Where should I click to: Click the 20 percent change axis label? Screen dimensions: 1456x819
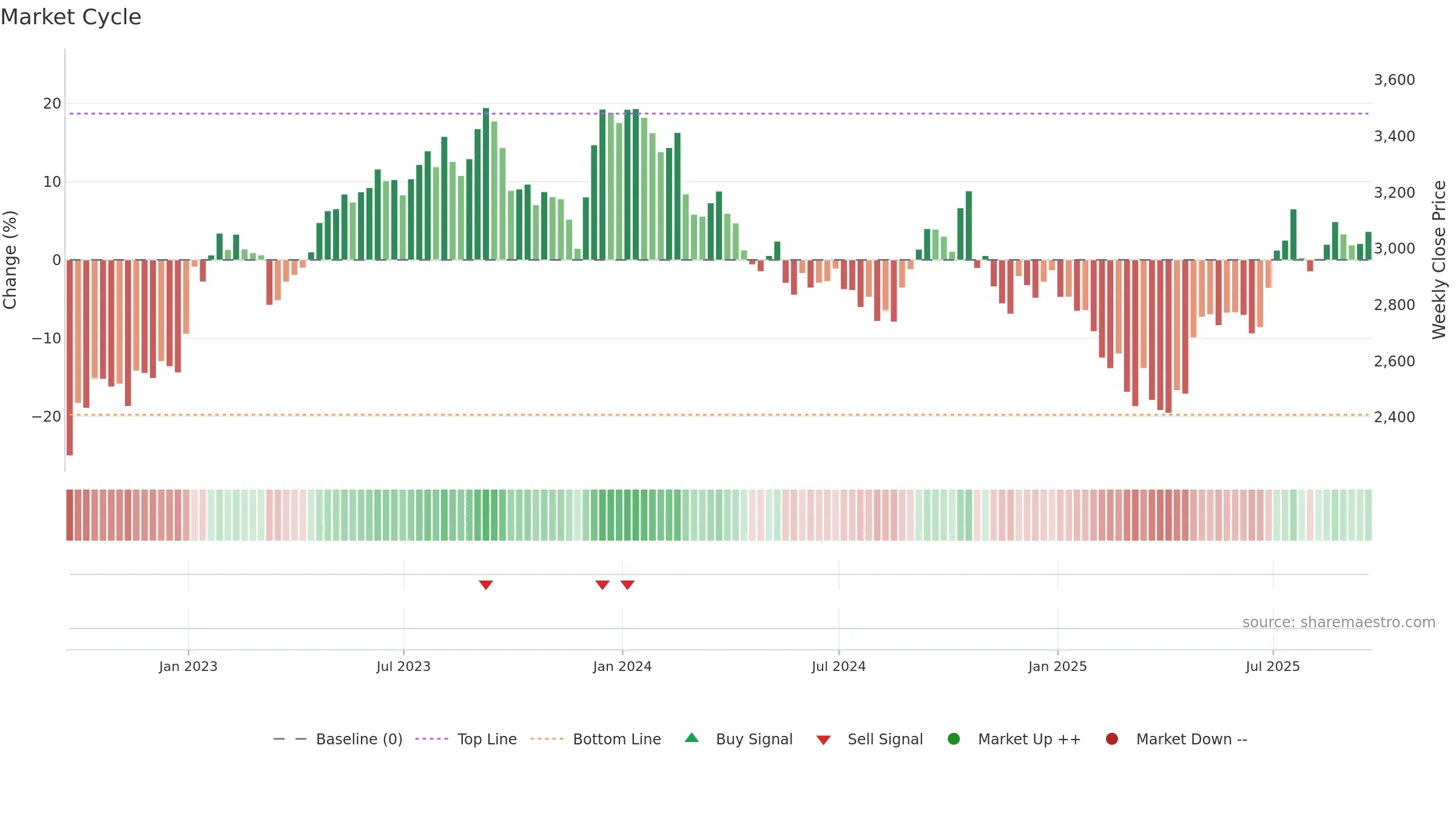point(52,104)
